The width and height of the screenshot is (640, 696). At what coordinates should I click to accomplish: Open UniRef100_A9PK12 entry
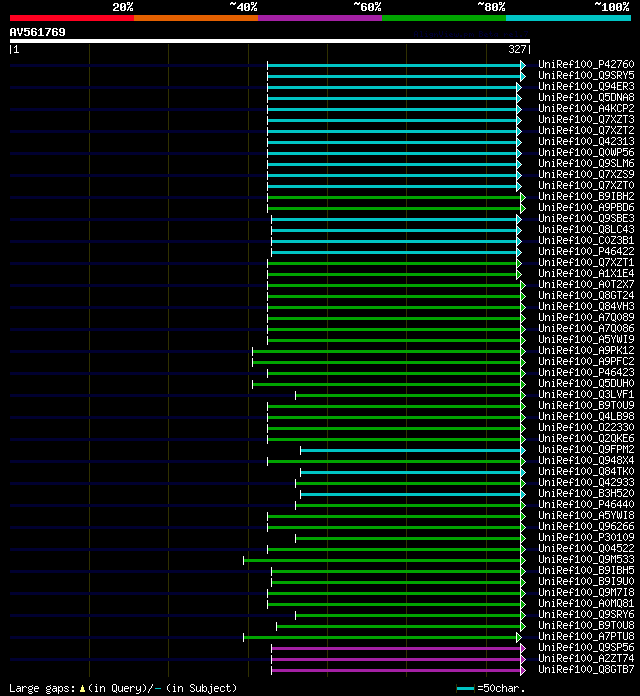(586, 351)
